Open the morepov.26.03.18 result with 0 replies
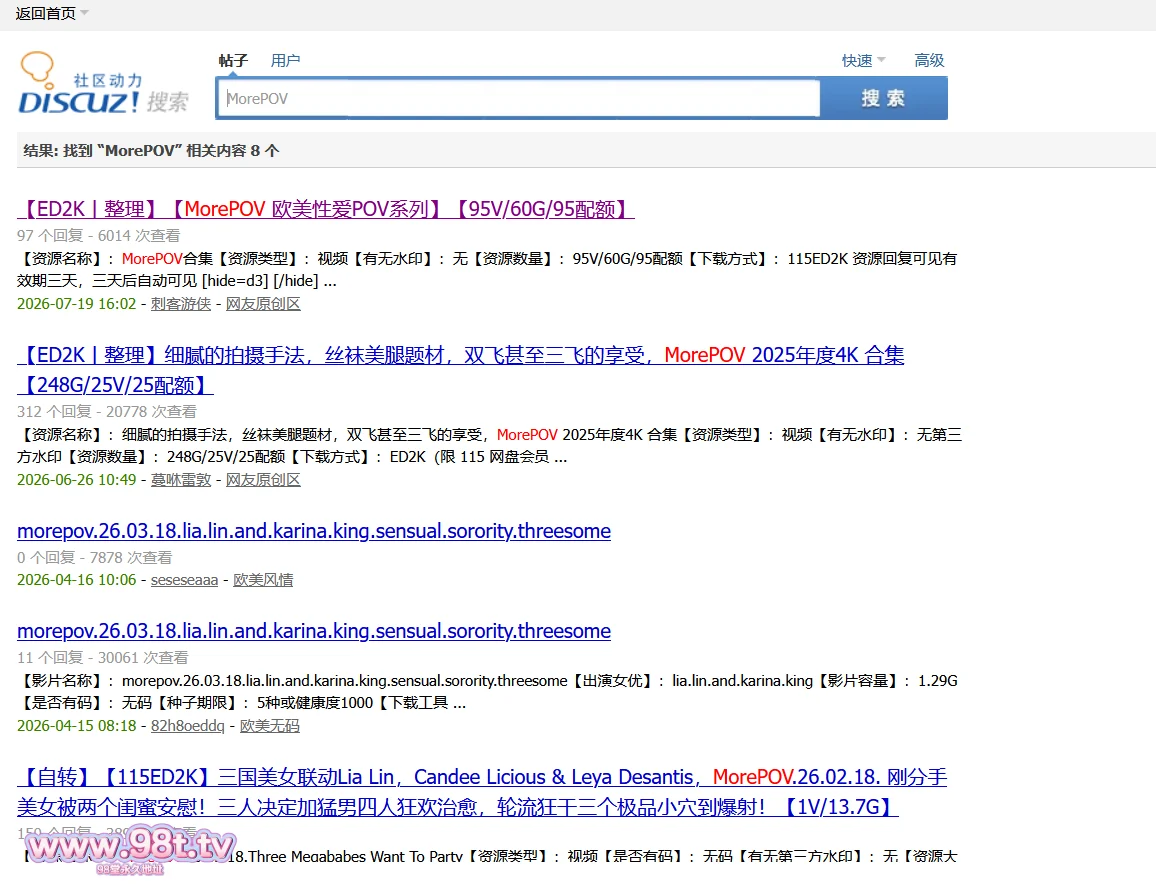Image resolution: width=1157 pixels, height=884 pixels. click(314, 531)
